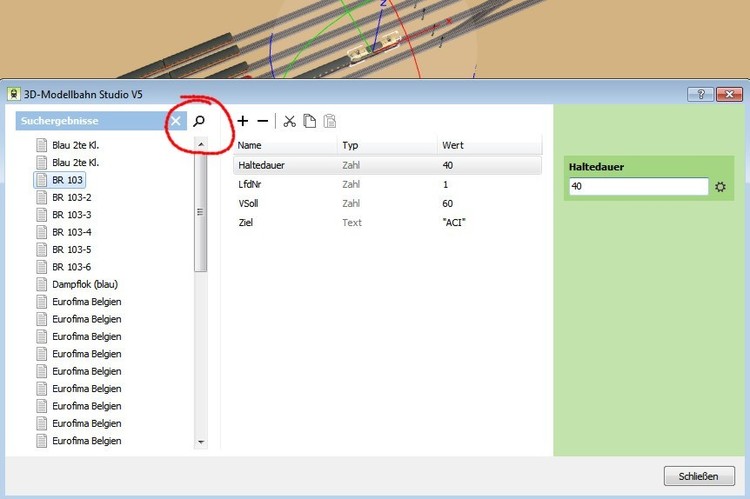Sort by the Name column header
Viewport: 750px width, 499px height.
(286, 145)
